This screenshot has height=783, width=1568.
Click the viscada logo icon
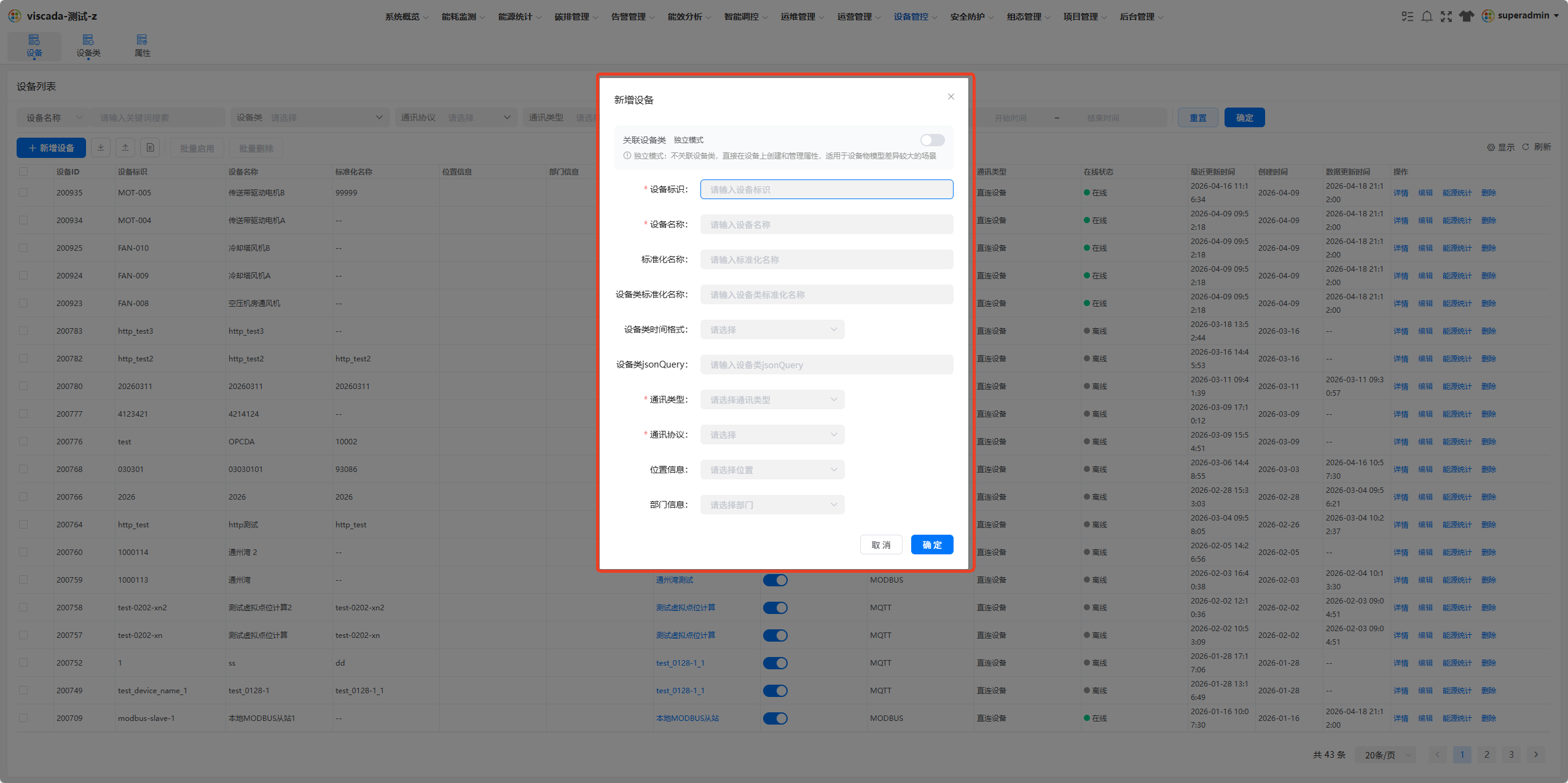(x=15, y=15)
